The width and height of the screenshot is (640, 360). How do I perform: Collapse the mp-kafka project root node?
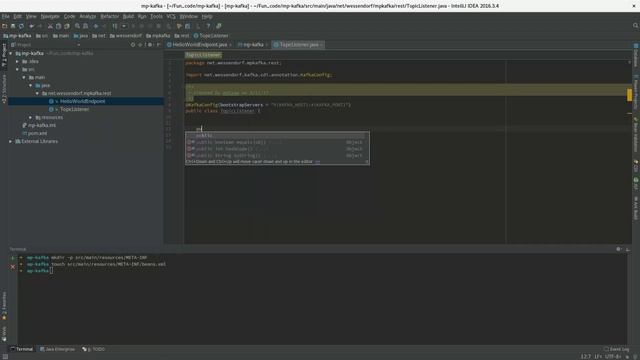point(11,53)
